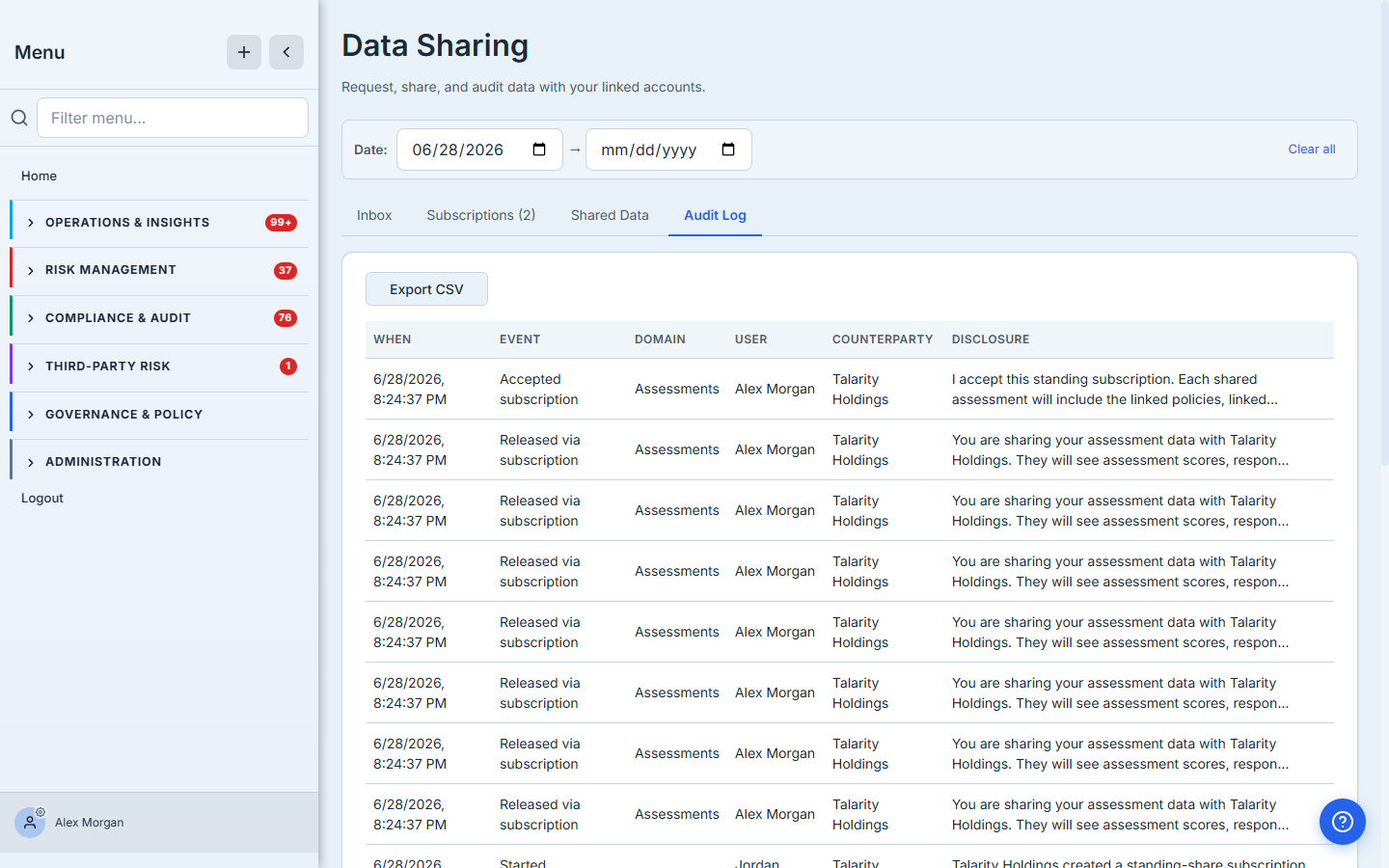This screenshot has width=1389, height=868.
Task: Switch to the Inbox tab
Action: 374,215
